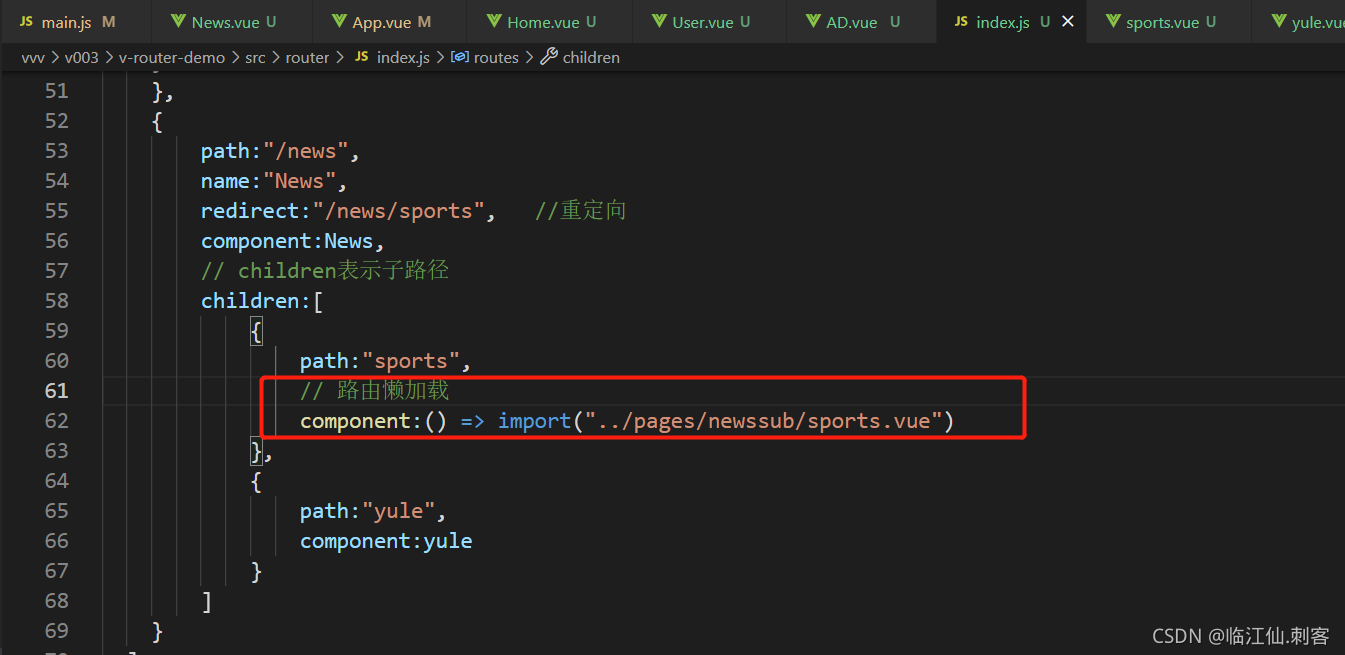Click the Vue icon on User.vue tab
This screenshot has height=655, width=1345.
tap(659, 22)
